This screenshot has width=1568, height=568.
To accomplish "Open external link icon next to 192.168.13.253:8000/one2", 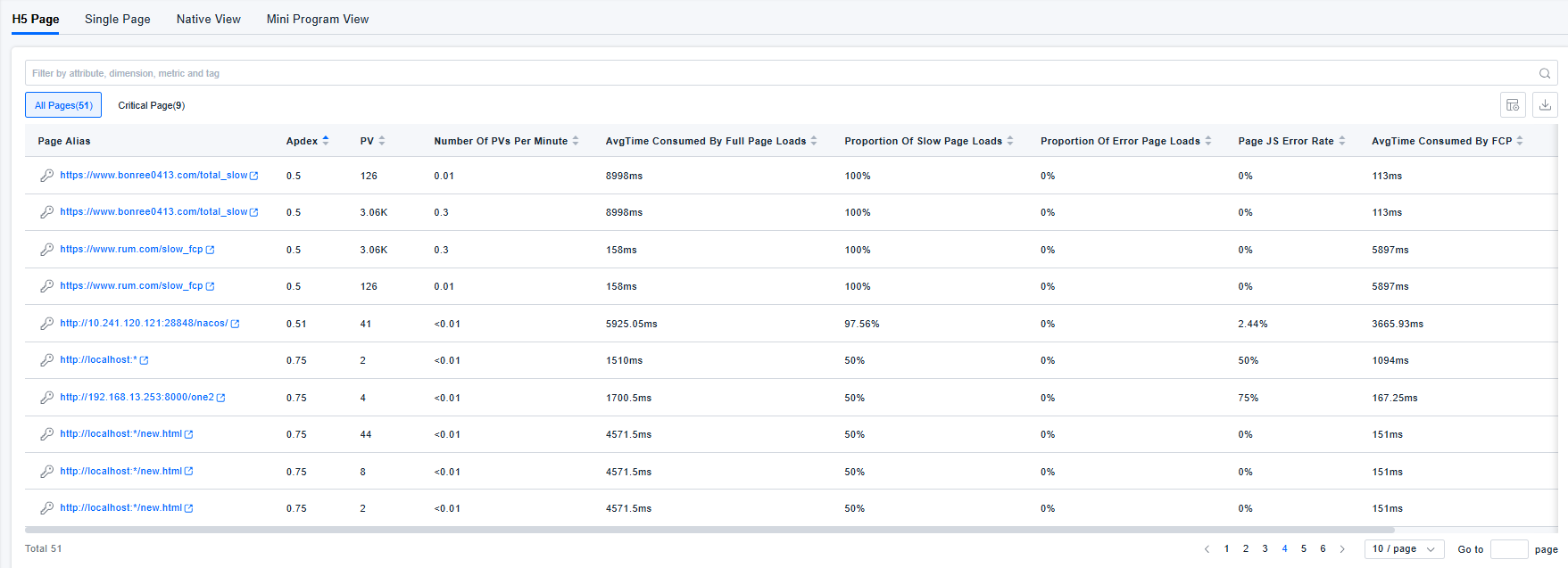I will point(221,398).
